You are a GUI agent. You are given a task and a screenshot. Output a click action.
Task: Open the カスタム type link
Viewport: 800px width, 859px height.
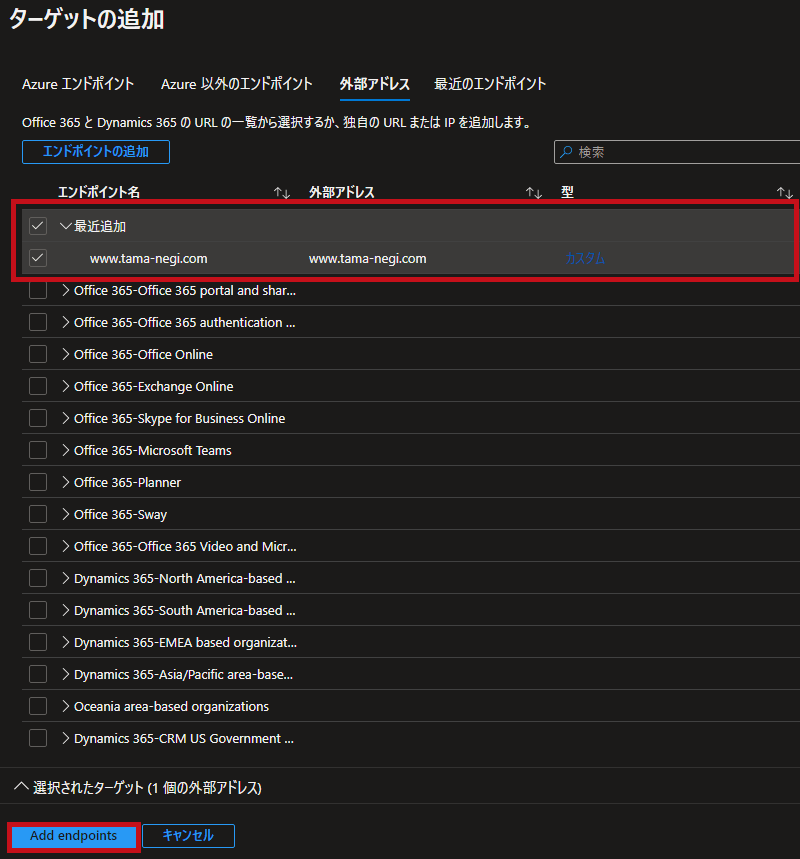click(x=585, y=258)
